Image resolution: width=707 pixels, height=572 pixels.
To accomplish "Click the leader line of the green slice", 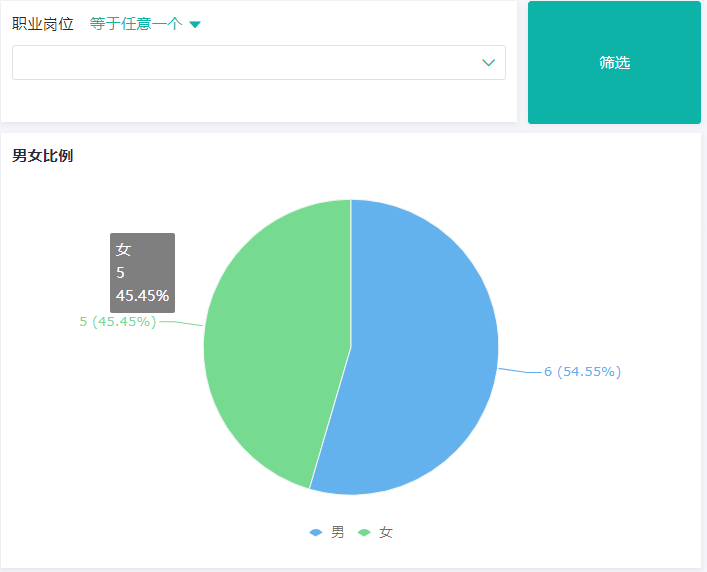I will click(180, 323).
